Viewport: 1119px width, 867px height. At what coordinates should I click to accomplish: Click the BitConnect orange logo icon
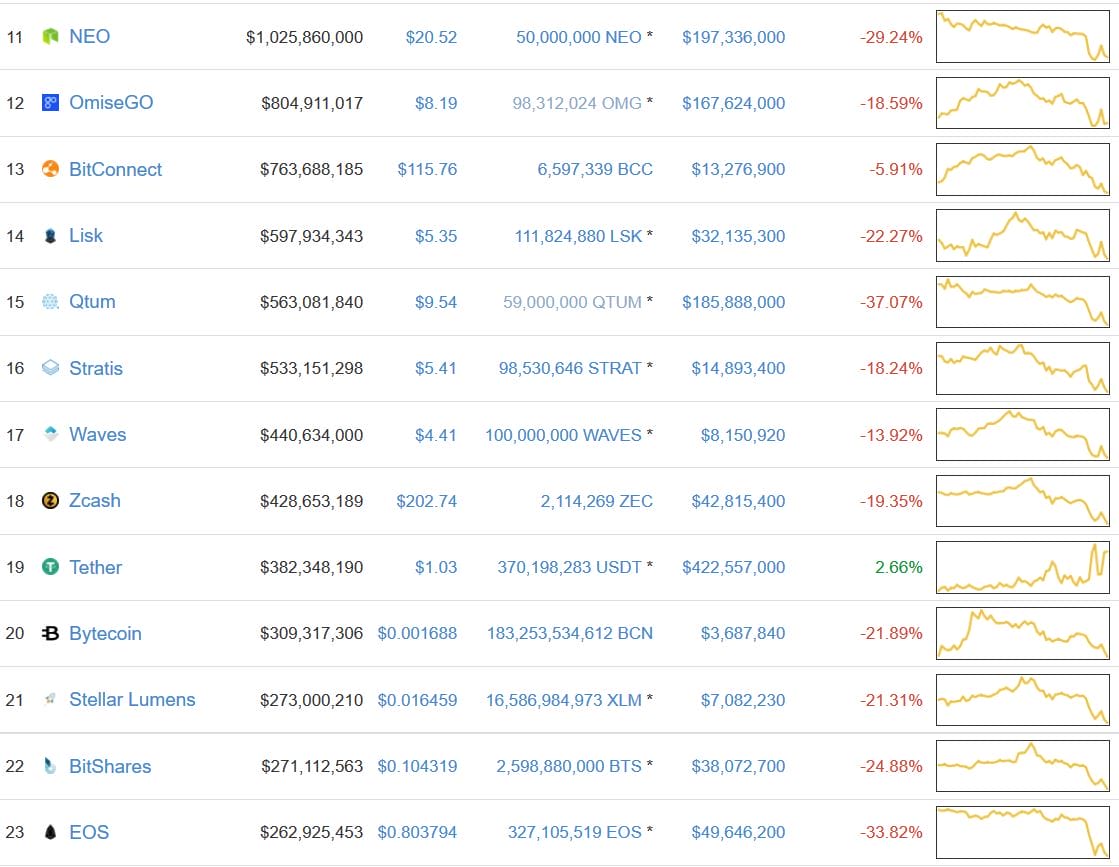(50, 169)
